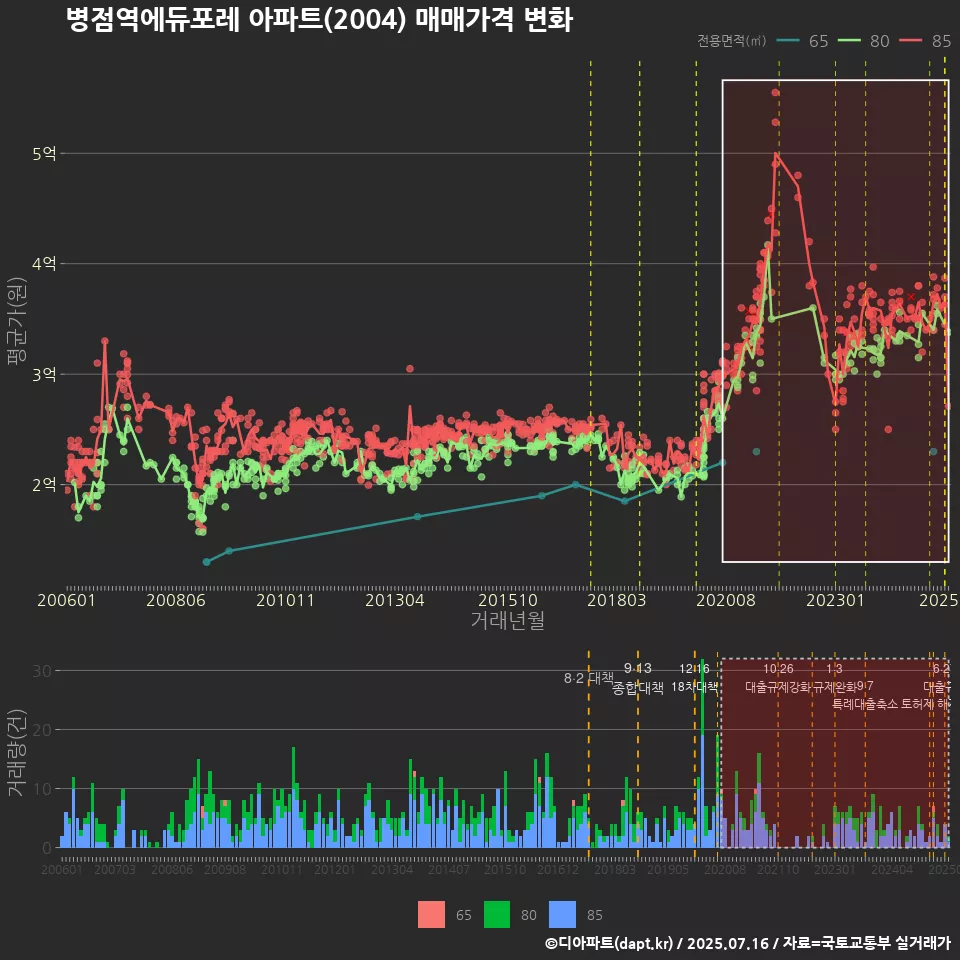Click the first teal 65㎡ data point
This screenshot has height=960, width=960.
(x=206, y=562)
